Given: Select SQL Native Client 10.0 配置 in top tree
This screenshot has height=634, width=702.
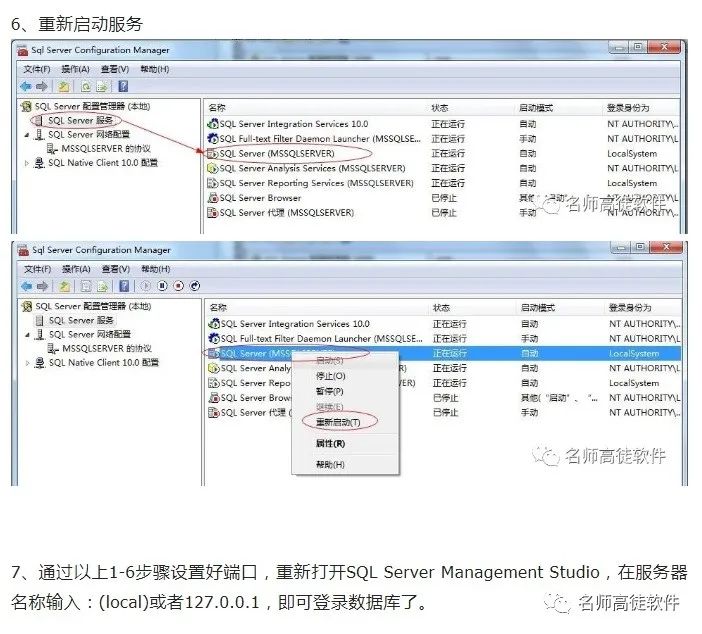Looking at the screenshot, I should click(103, 163).
